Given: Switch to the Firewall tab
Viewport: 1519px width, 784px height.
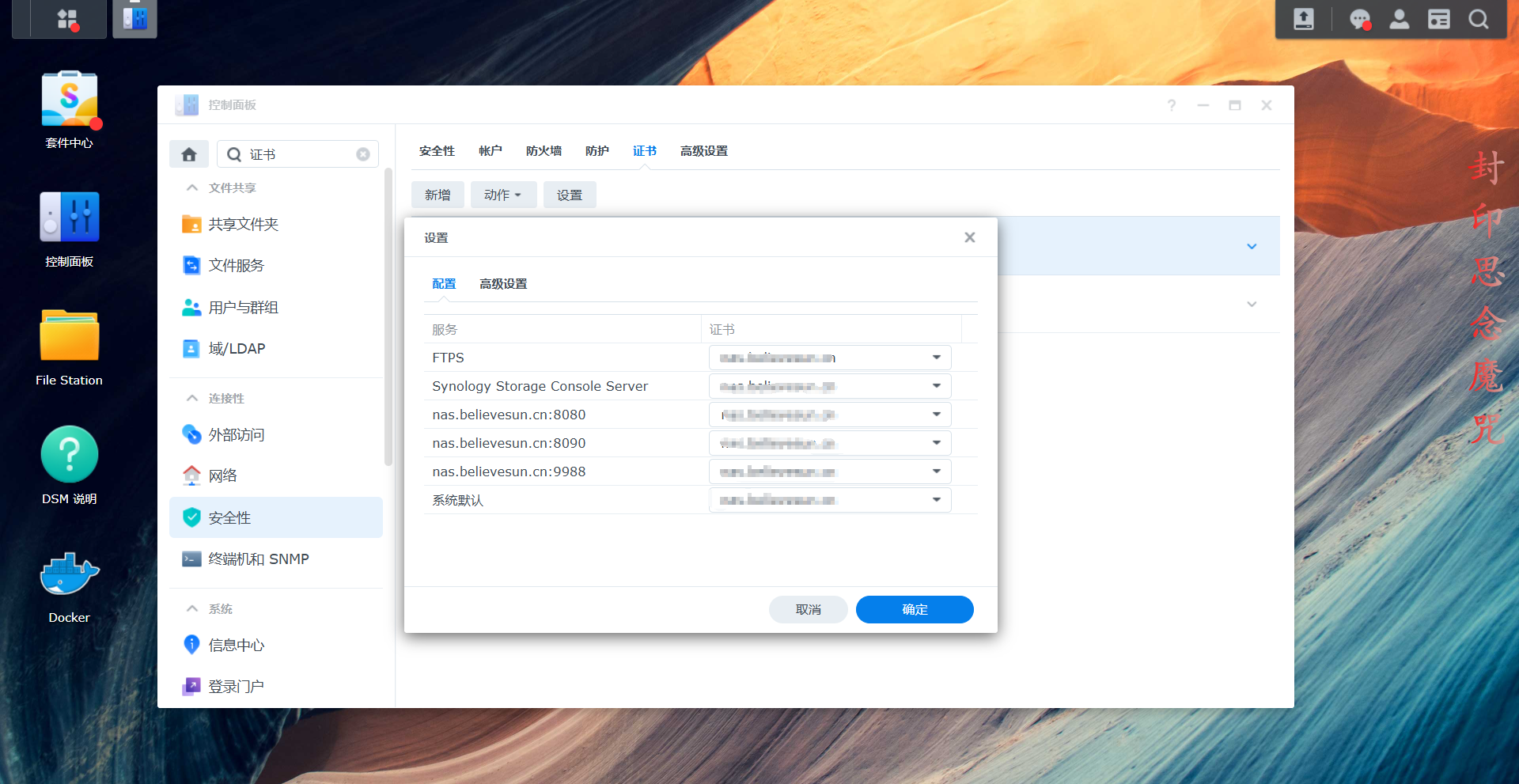Looking at the screenshot, I should [x=544, y=151].
